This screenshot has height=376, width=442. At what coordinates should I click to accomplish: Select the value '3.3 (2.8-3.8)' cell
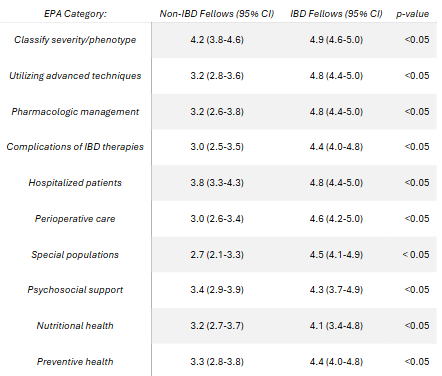pyautogui.click(x=217, y=362)
